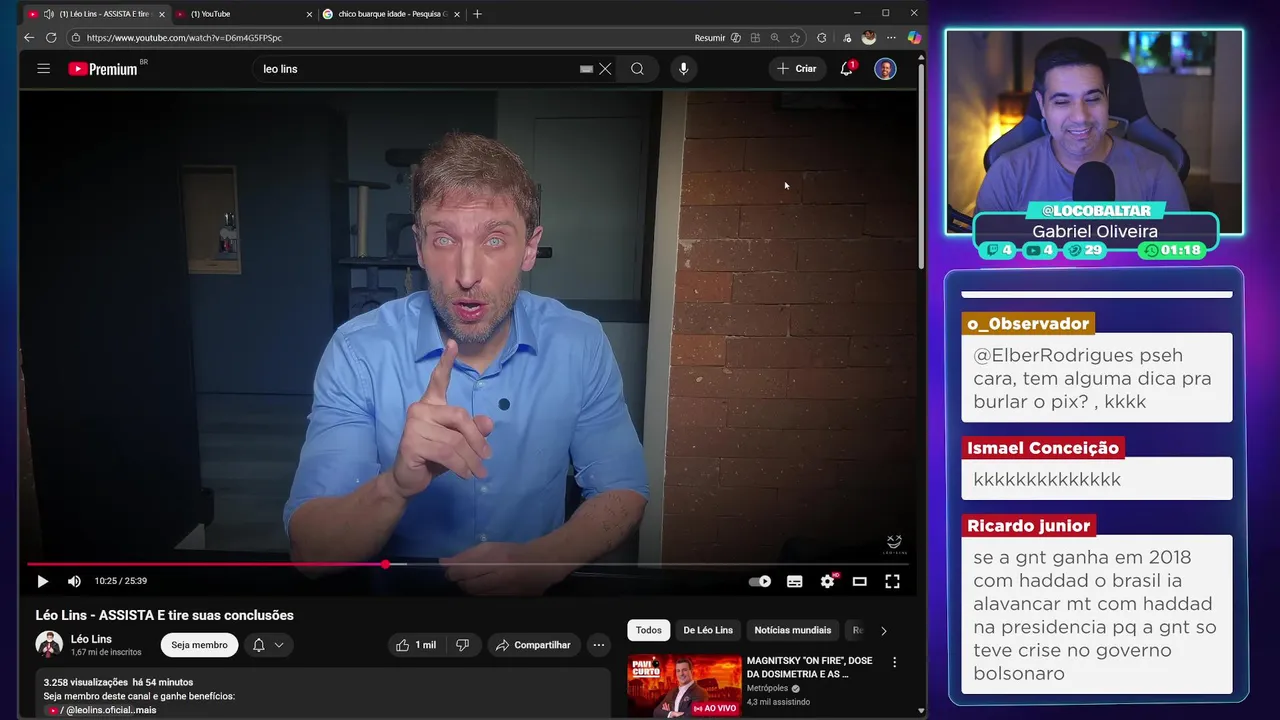This screenshot has width=1280, height=720.
Task: Open browser extensions puzzle icon
Action: click(x=822, y=38)
